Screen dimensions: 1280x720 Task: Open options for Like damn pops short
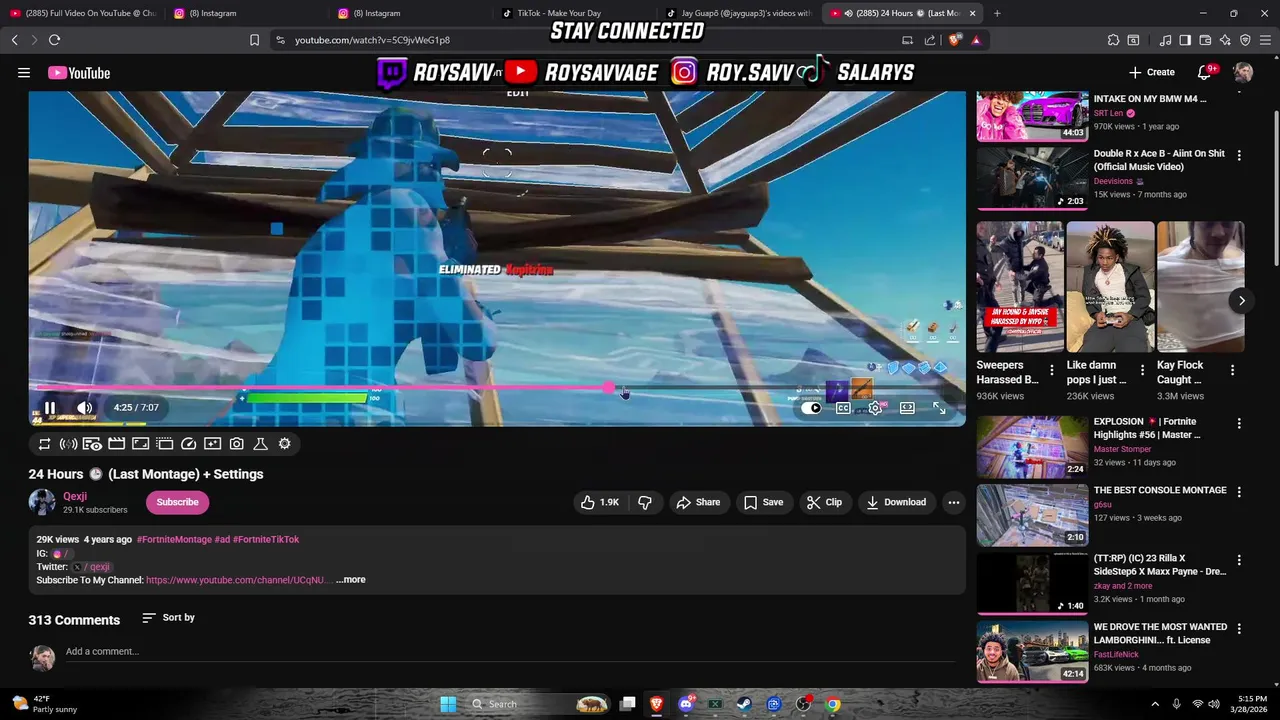(1142, 371)
